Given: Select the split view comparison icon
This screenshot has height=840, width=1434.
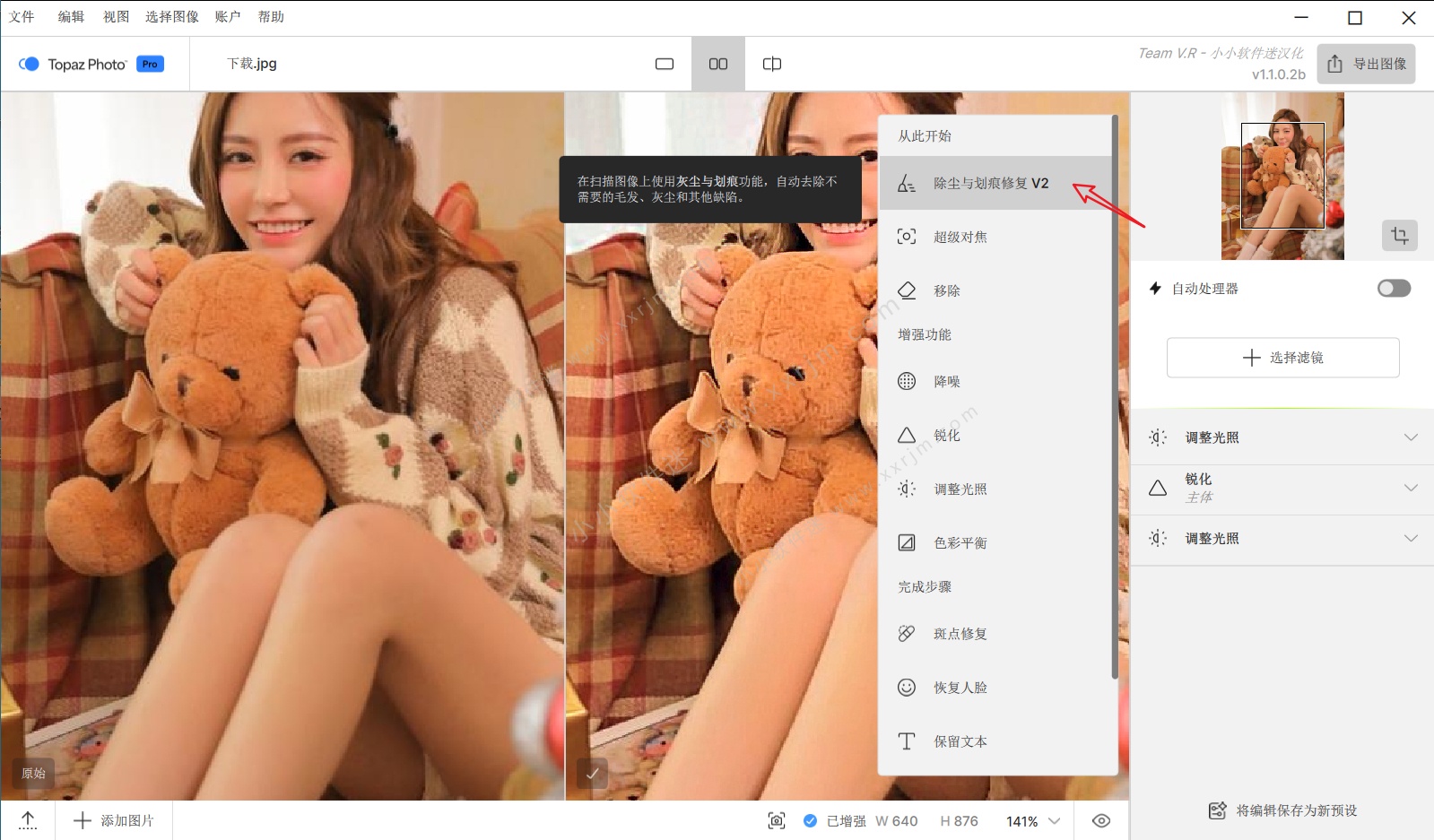Looking at the screenshot, I should [x=772, y=64].
